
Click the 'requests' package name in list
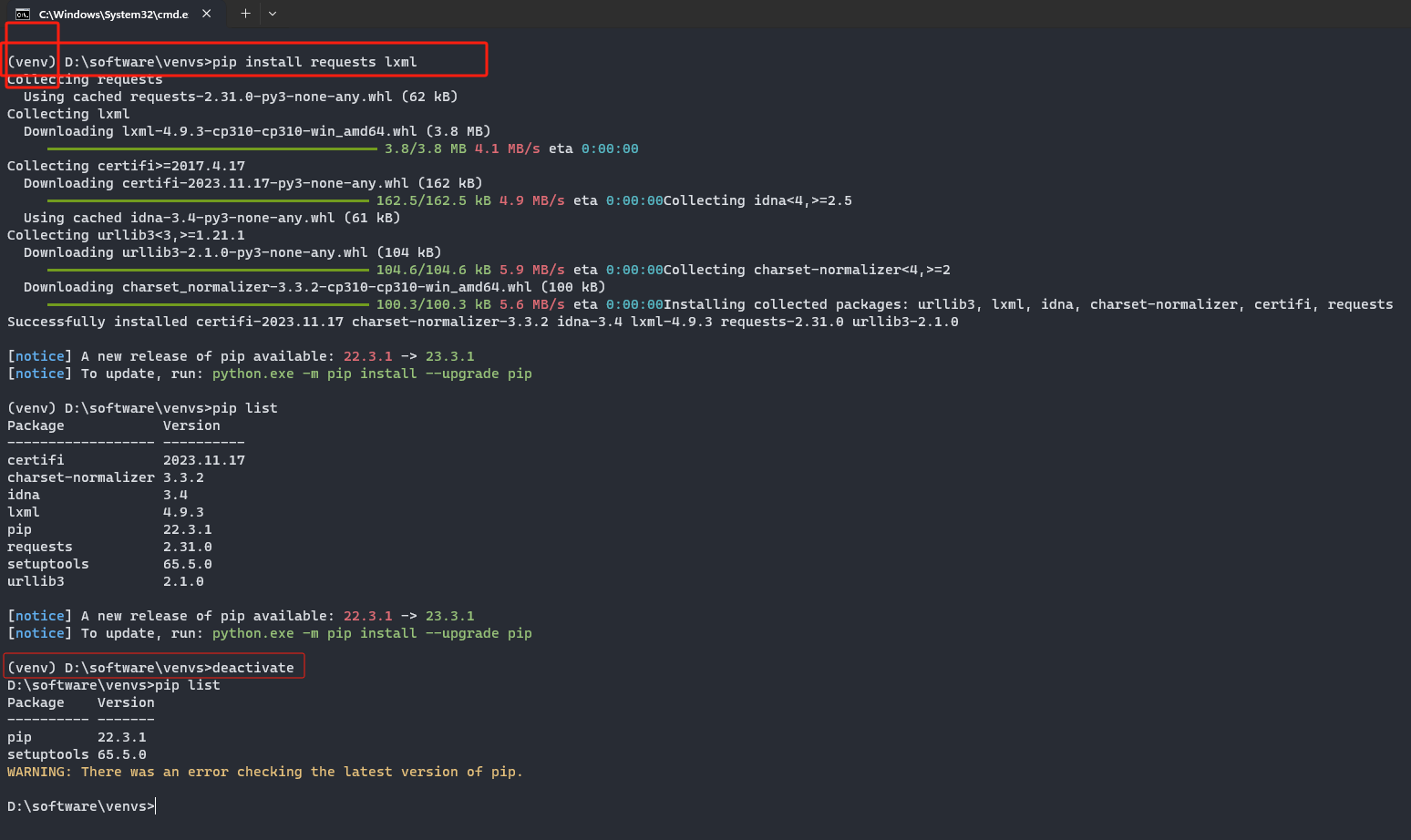point(40,547)
